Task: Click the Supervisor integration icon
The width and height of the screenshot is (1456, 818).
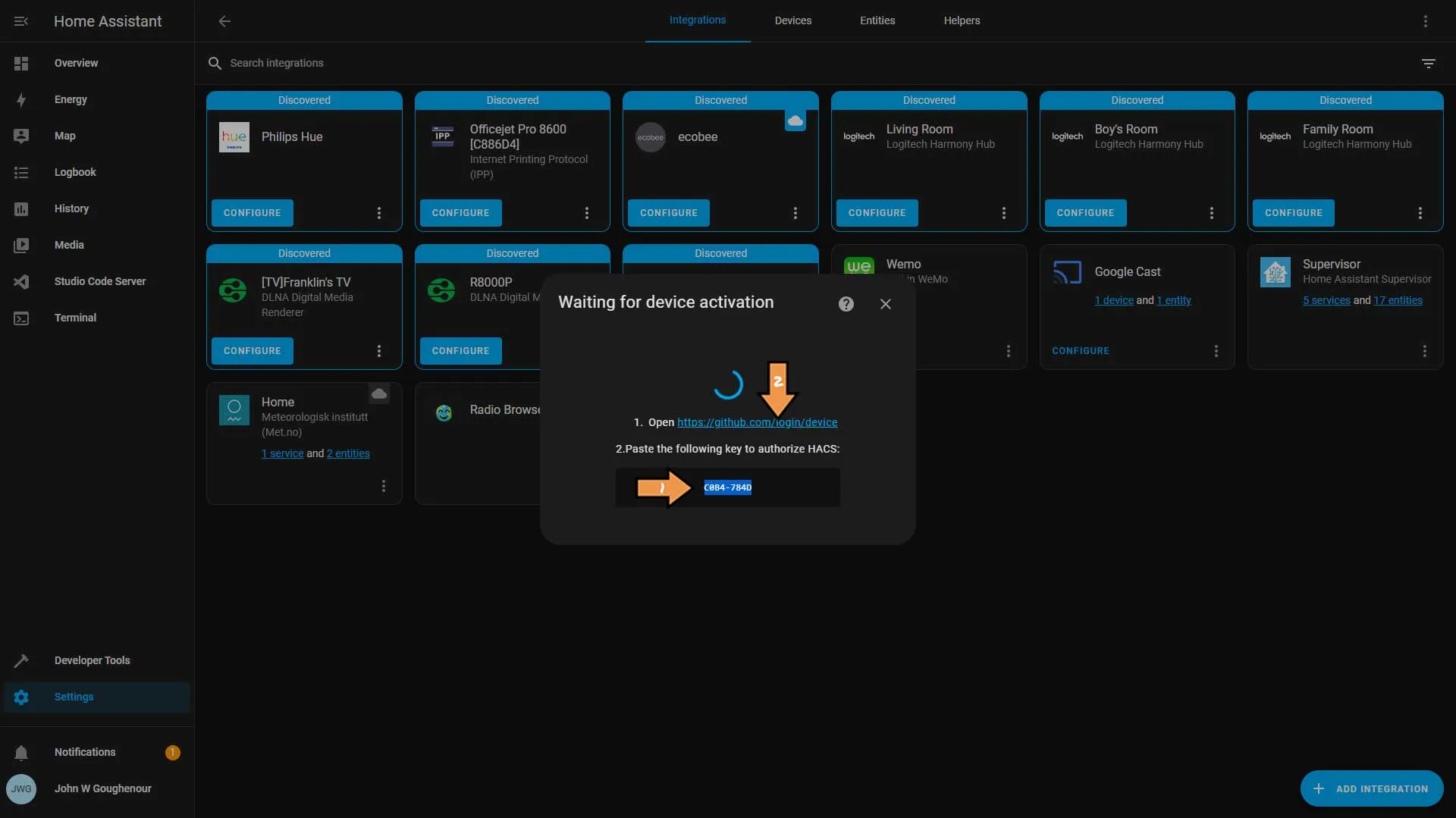Action: pyautogui.click(x=1276, y=272)
